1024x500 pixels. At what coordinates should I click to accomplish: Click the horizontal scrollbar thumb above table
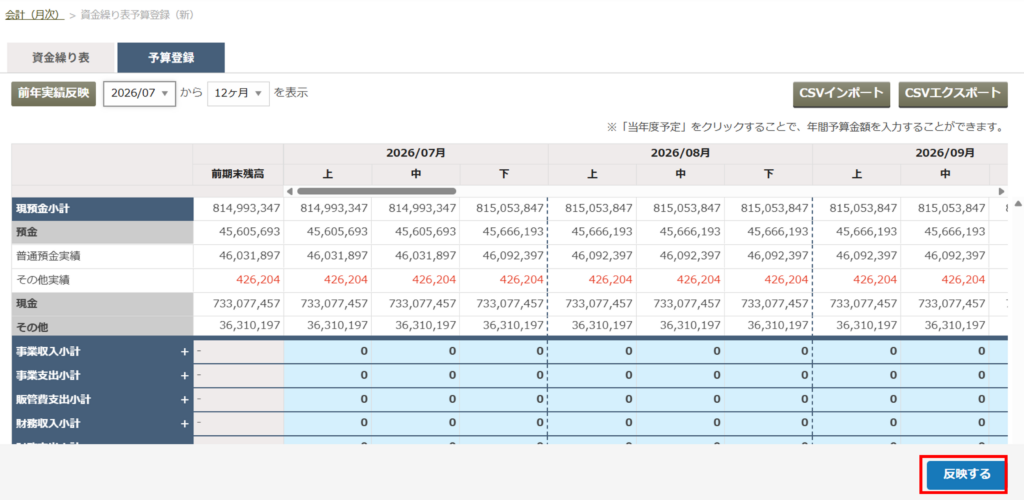coord(376,191)
